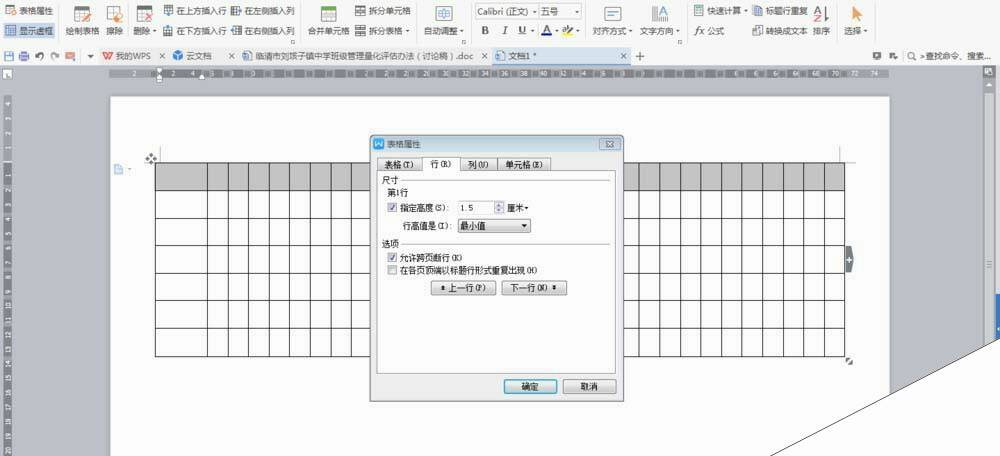
Task: Click 合并单元格 merge cells
Action: (328, 20)
